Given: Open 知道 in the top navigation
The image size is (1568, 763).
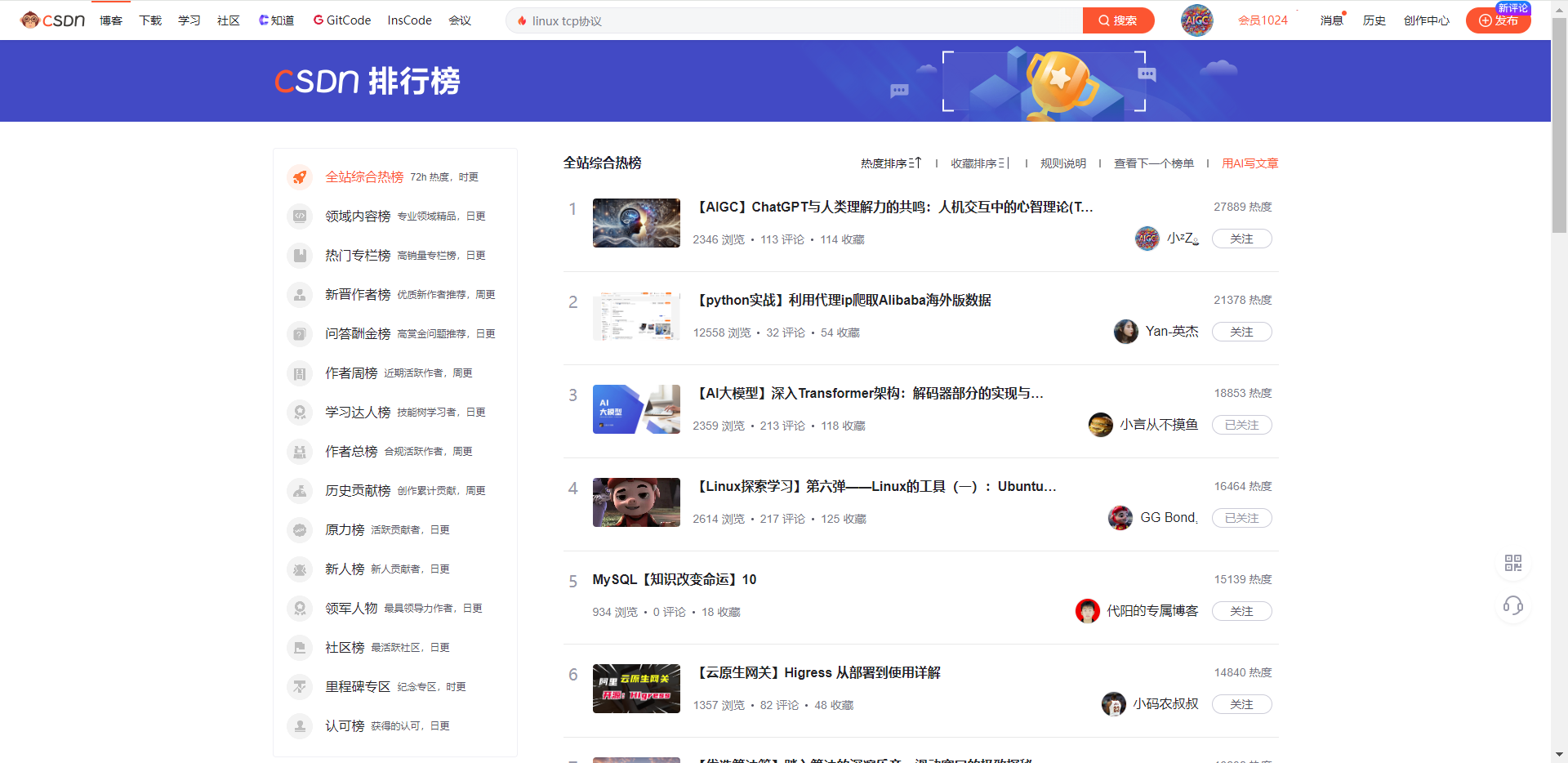Looking at the screenshot, I should tap(276, 20).
